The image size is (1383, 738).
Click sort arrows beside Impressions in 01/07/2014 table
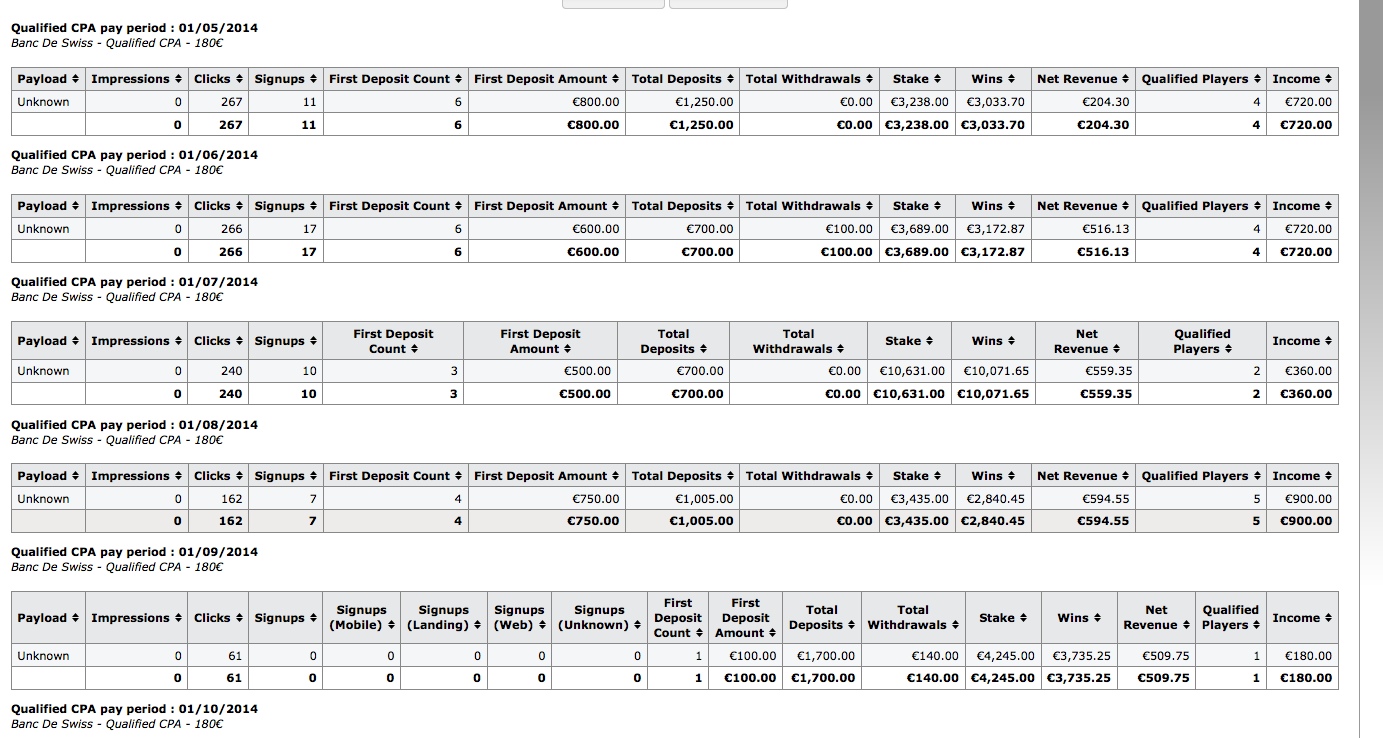179,341
